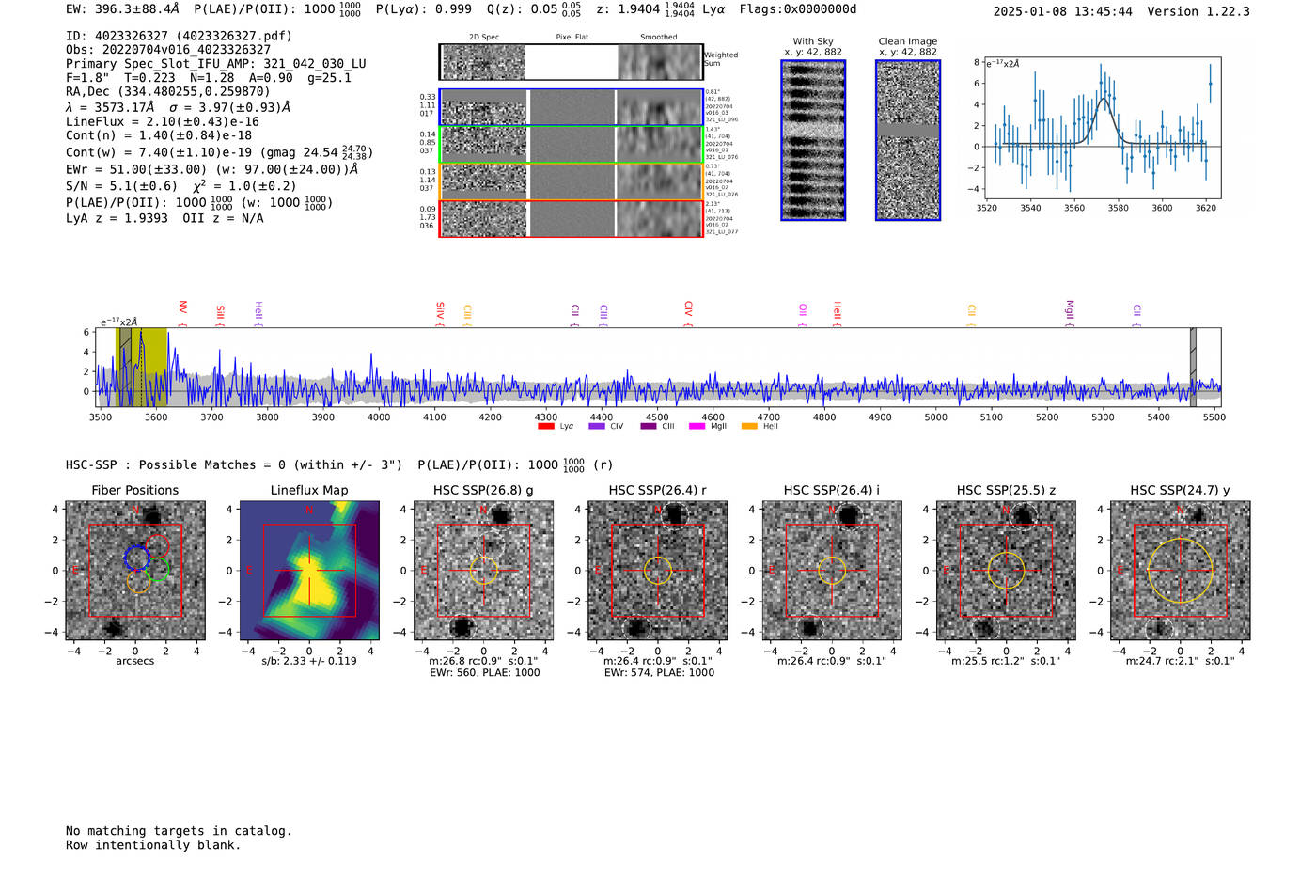The width and height of the screenshot is (1316, 896).
Task: Open the Fiber Positions image
Action: click(135, 571)
